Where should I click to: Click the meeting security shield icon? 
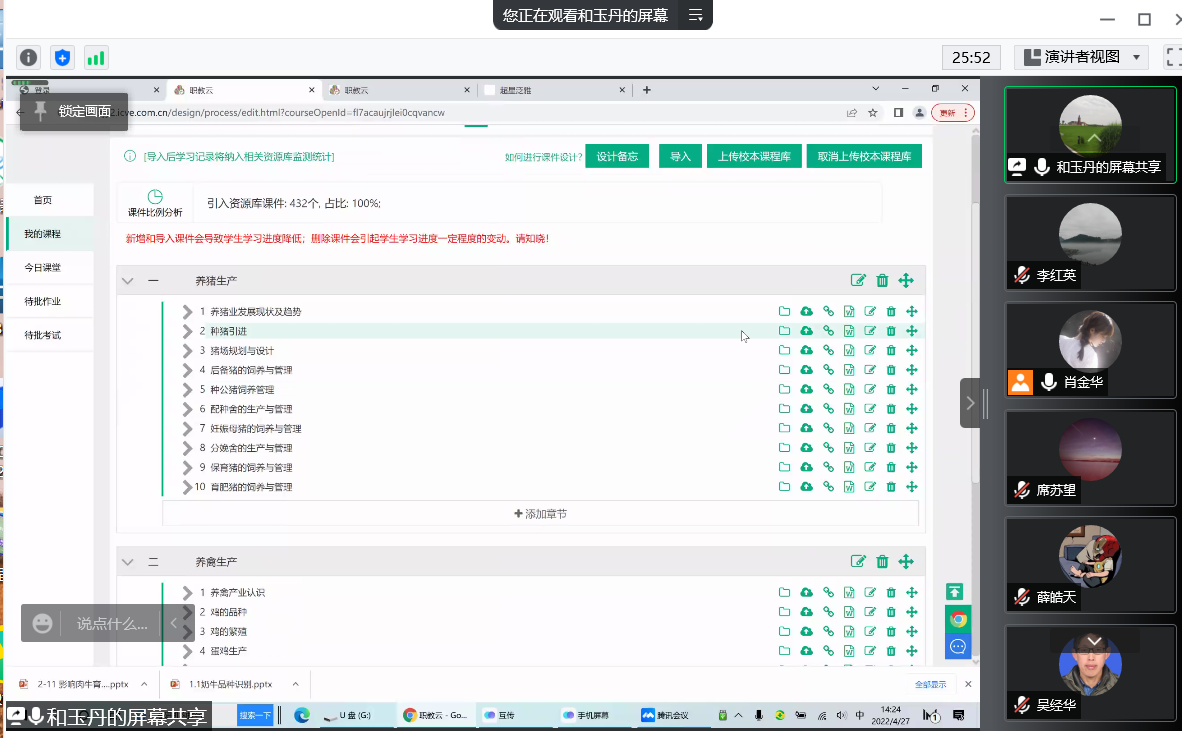pyautogui.click(x=63, y=58)
